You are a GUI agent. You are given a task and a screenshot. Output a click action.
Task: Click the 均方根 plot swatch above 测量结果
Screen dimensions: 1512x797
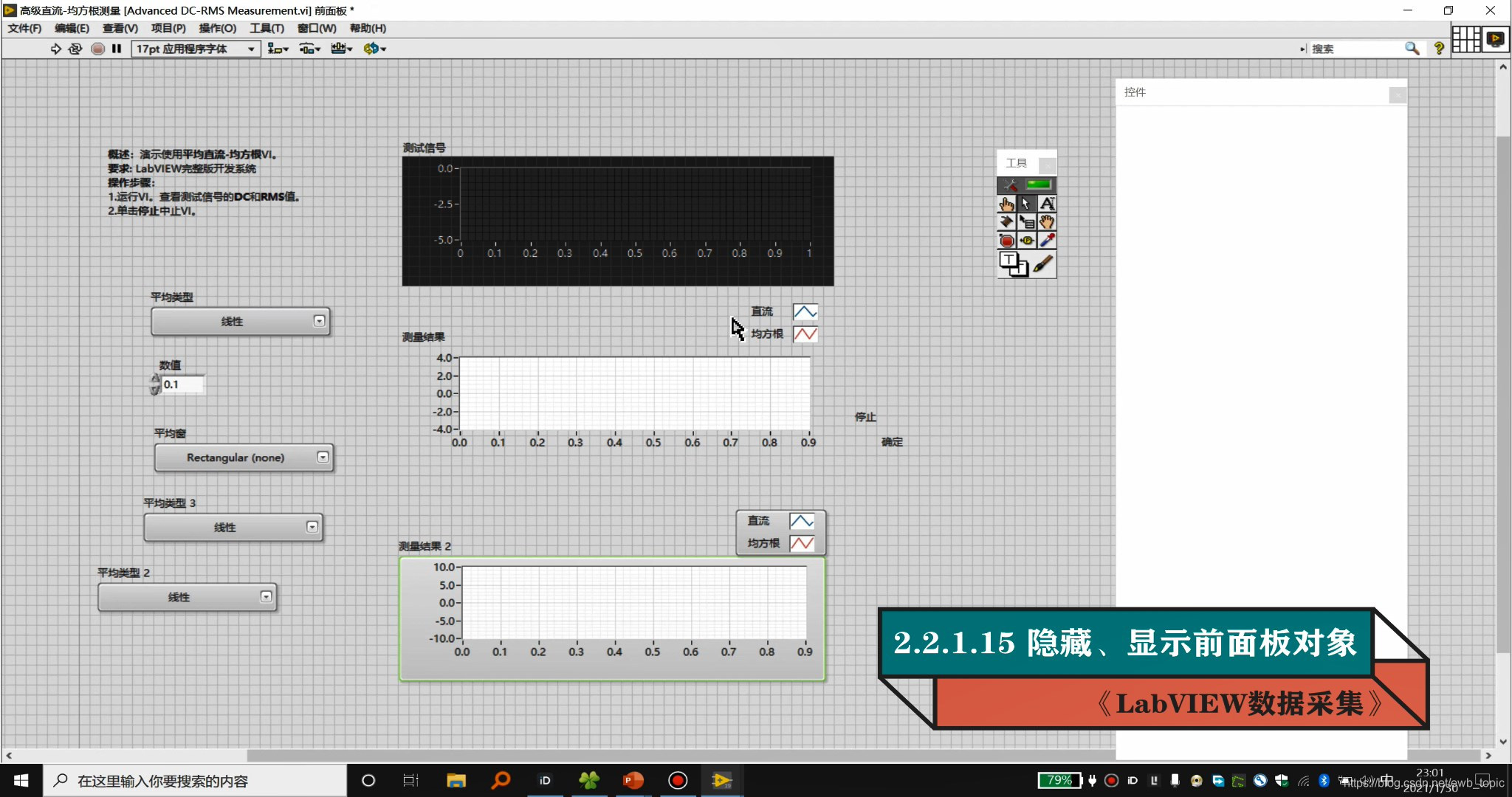click(x=805, y=334)
